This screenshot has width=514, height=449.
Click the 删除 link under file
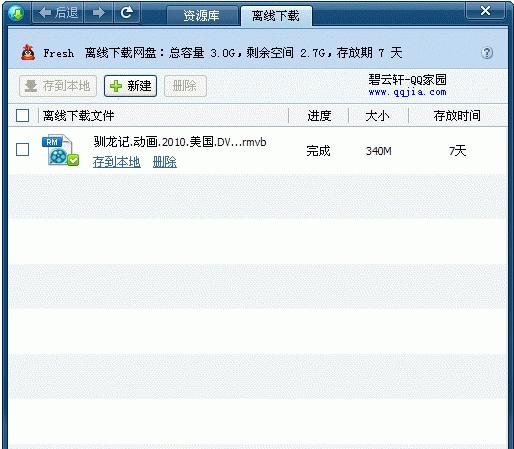(x=165, y=162)
